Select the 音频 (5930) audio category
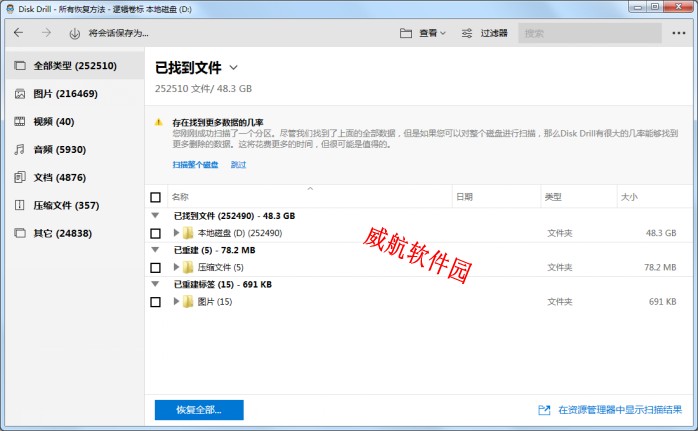Image resolution: width=698 pixels, height=431 pixels. (x=57, y=150)
